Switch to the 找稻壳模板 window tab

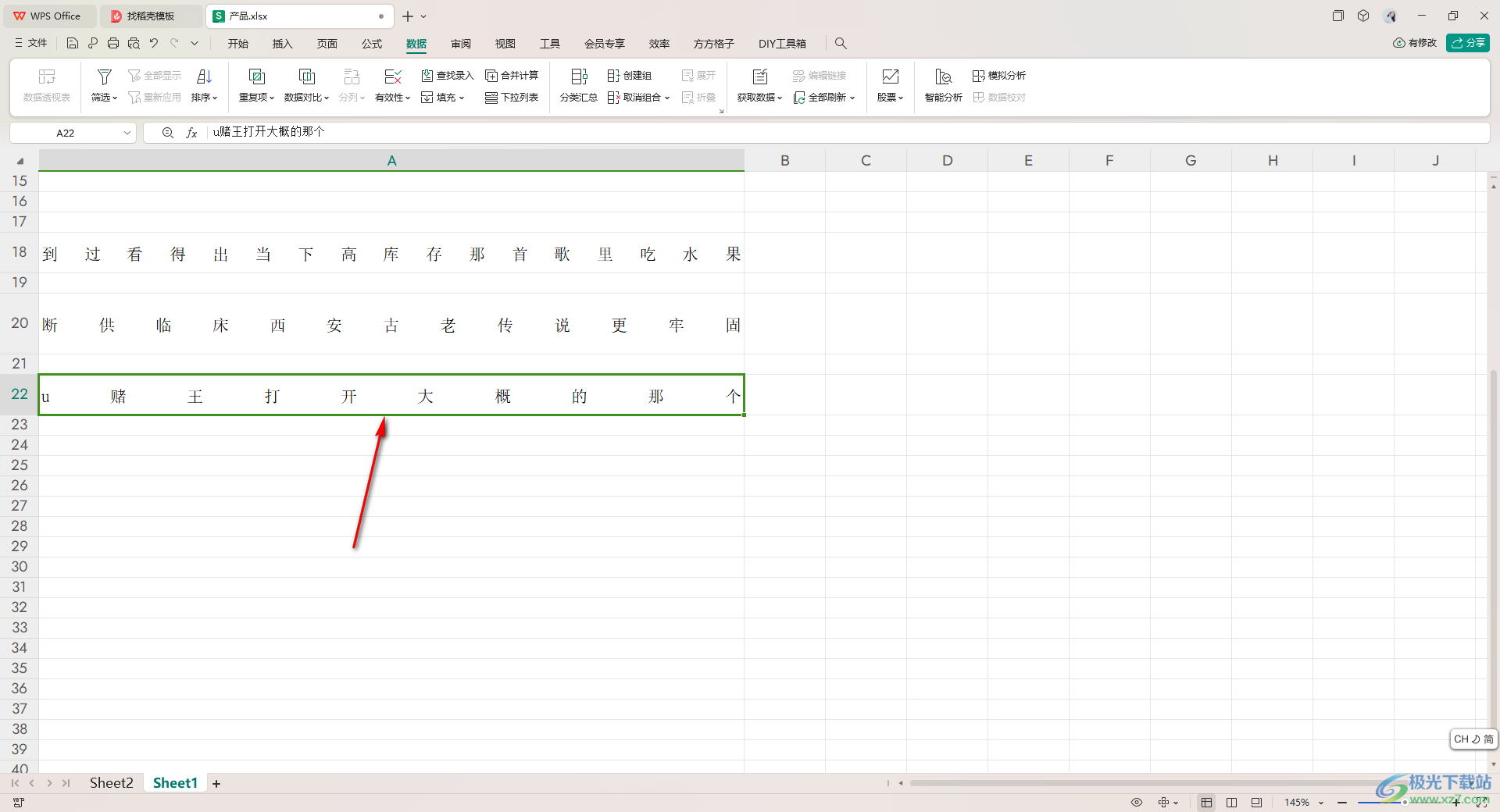151,16
